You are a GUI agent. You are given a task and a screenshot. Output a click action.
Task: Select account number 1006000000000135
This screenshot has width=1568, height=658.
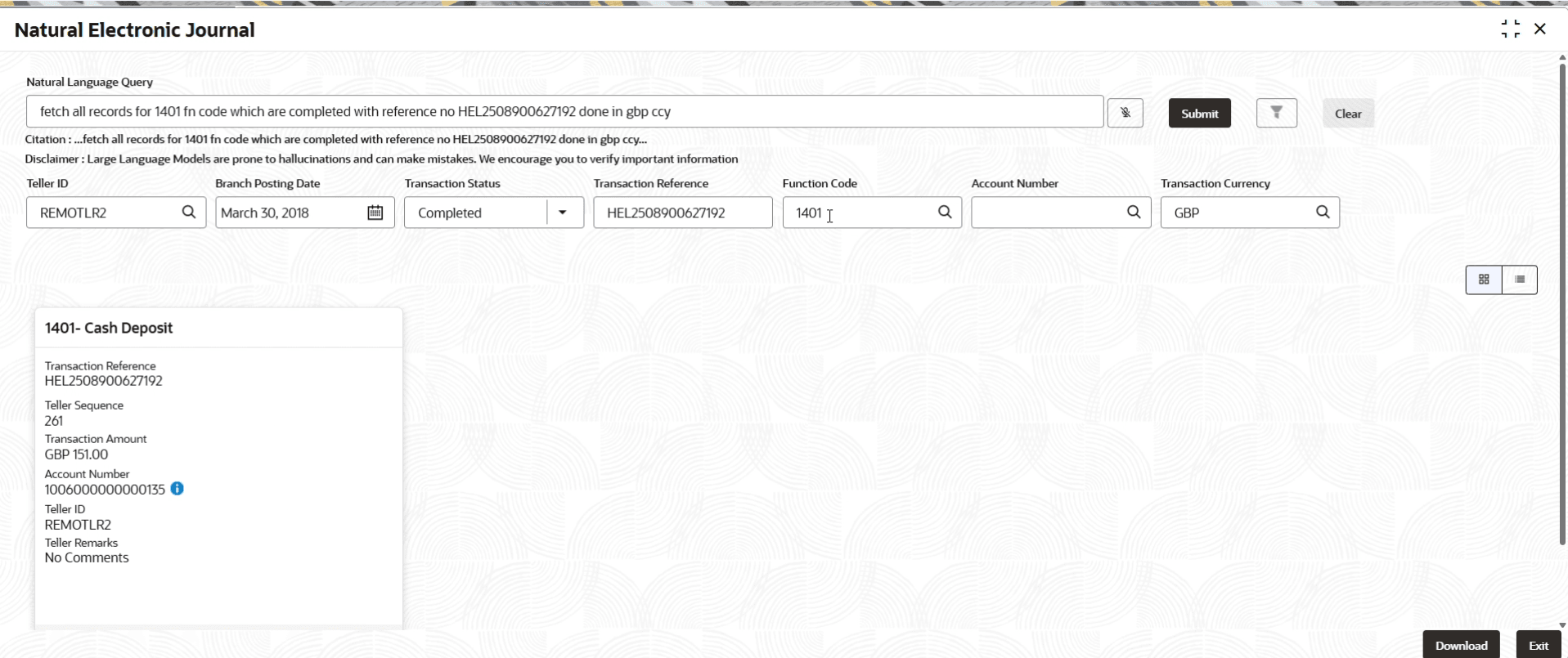(x=105, y=490)
